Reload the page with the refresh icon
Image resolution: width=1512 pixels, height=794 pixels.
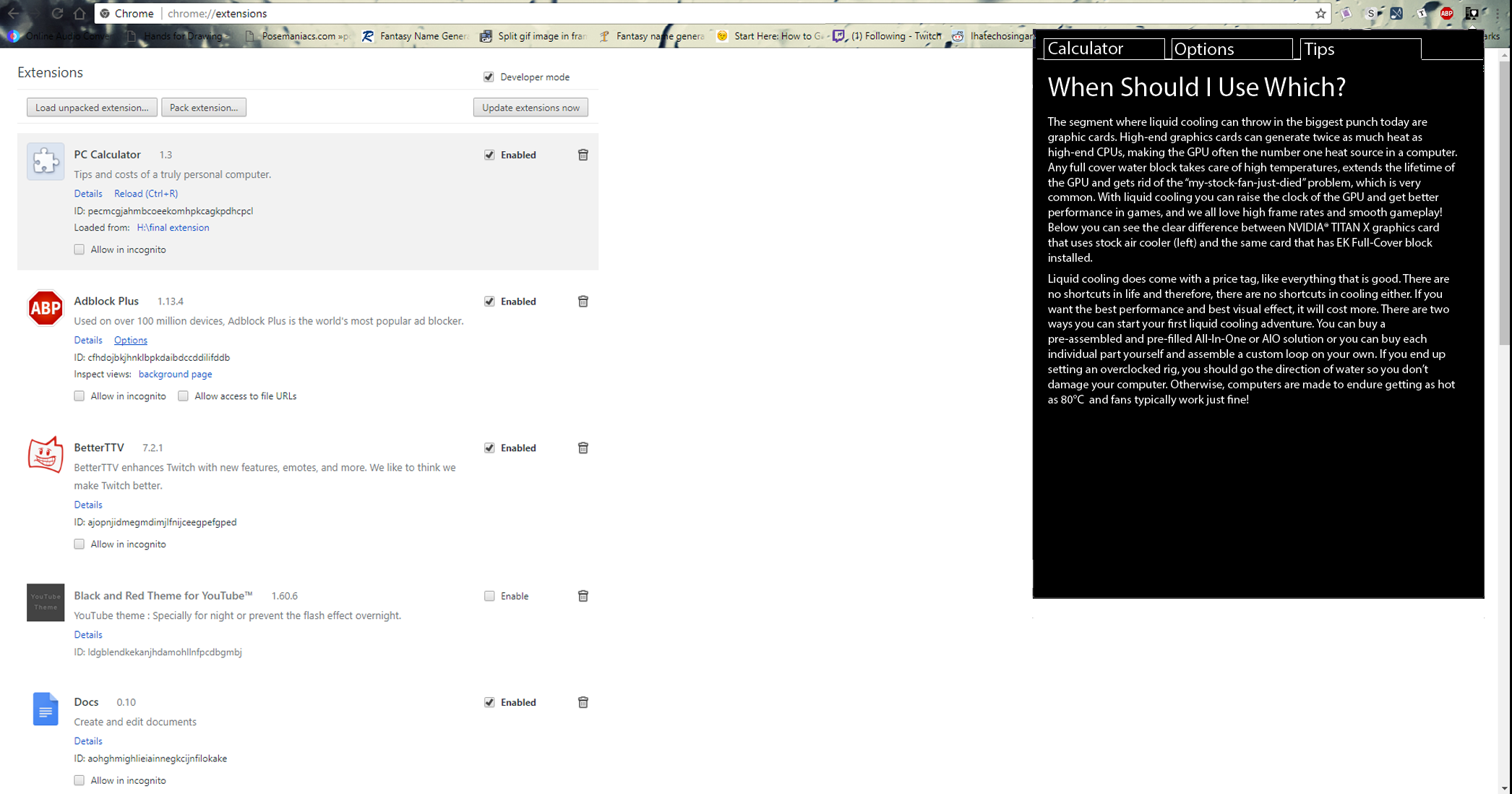57,13
